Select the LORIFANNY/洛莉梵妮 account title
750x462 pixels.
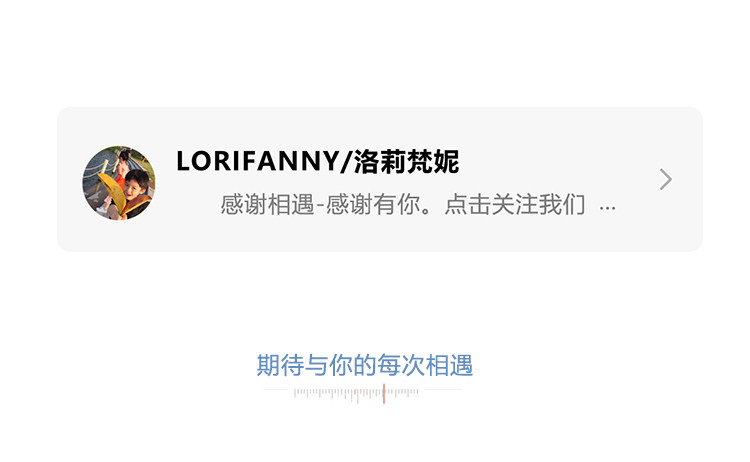pos(318,161)
